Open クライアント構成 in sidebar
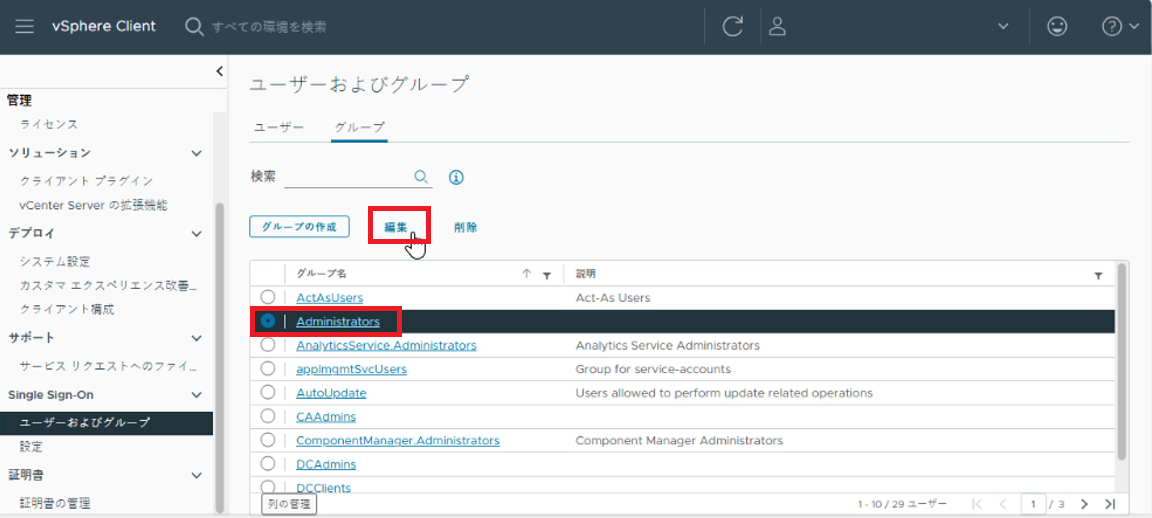Viewport: 1152px width, 518px height. (x=67, y=309)
